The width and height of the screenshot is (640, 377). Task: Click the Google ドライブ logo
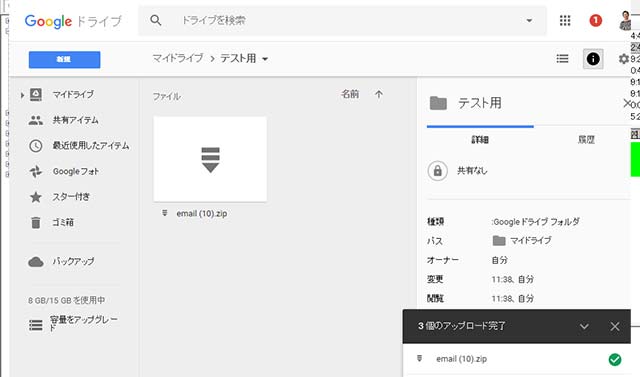73,21
